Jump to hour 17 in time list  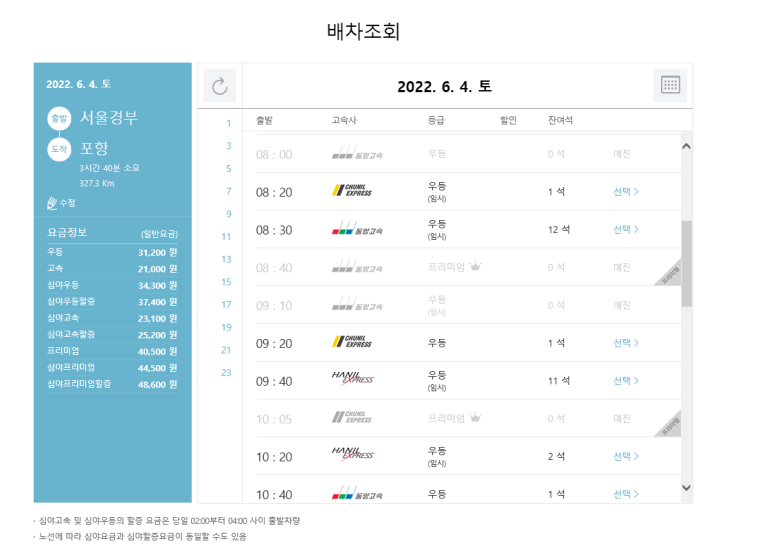point(226,305)
